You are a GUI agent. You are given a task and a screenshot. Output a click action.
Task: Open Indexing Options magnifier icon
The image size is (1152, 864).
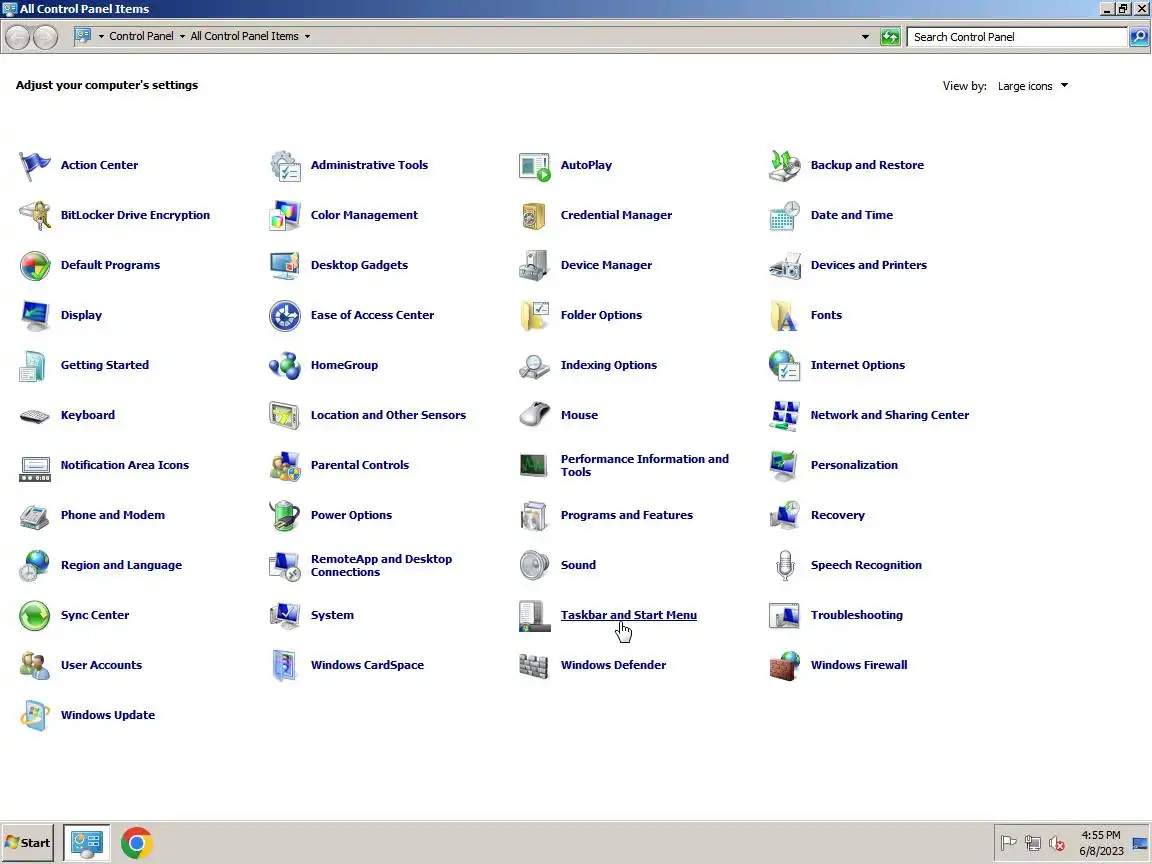[534, 365]
